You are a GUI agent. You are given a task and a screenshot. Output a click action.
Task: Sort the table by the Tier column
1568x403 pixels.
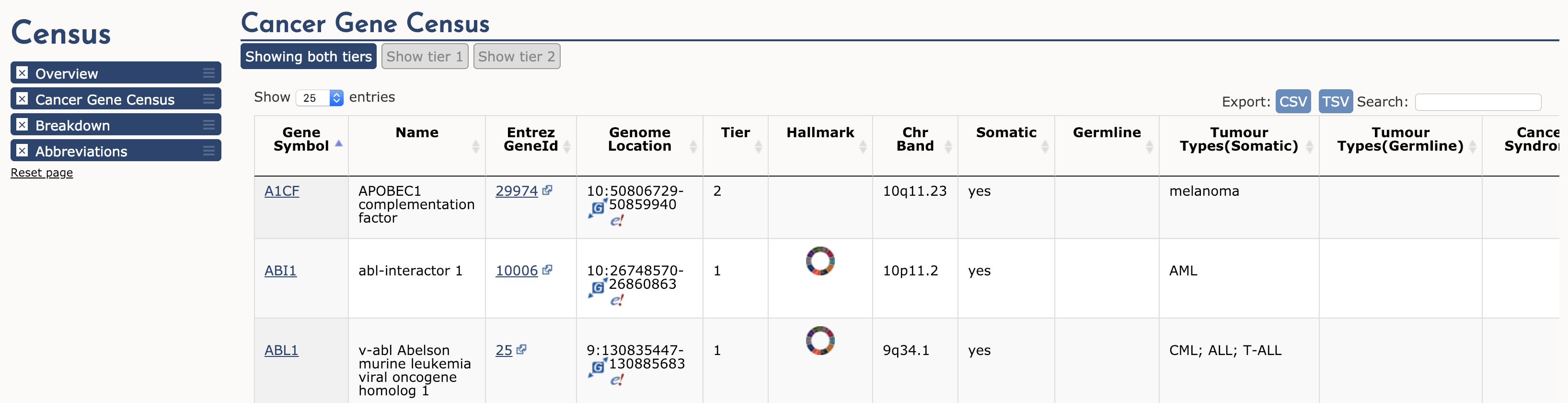[735, 139]
